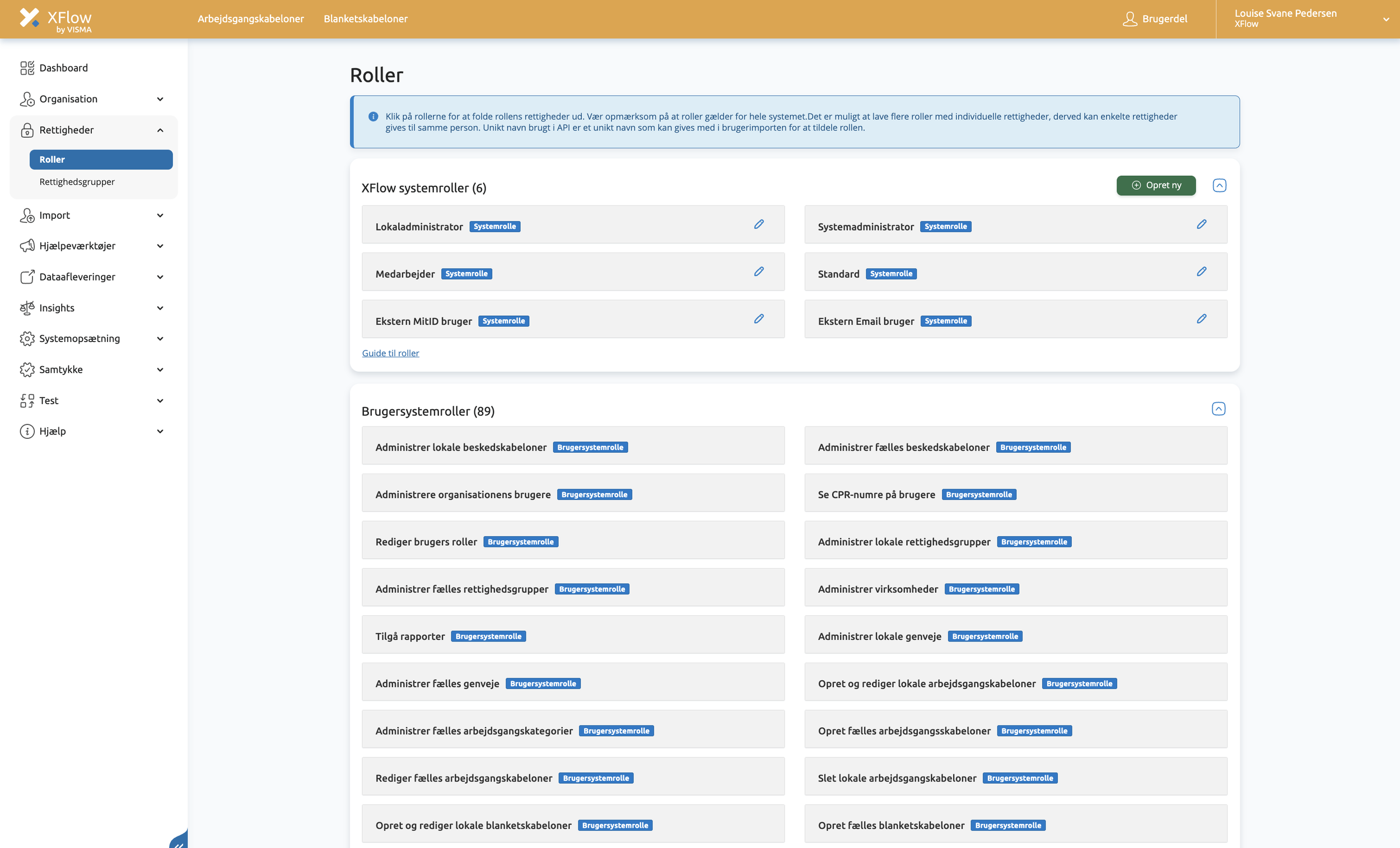
Task: Edit Ekstern MitID bruger role
Action: [x=759, y=318]
